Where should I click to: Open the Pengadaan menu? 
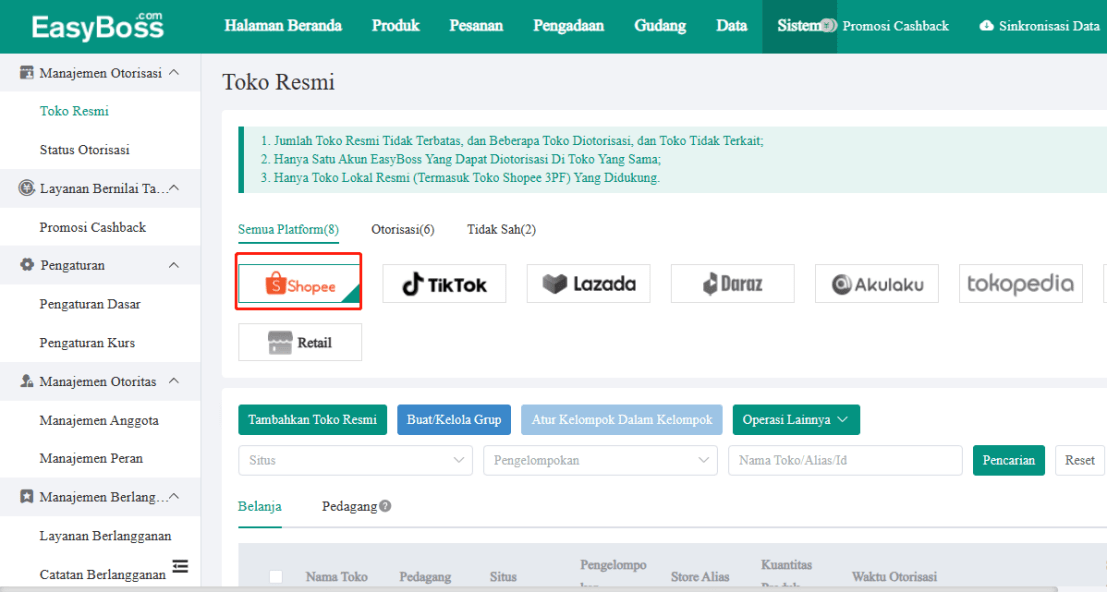pos(568,26)
